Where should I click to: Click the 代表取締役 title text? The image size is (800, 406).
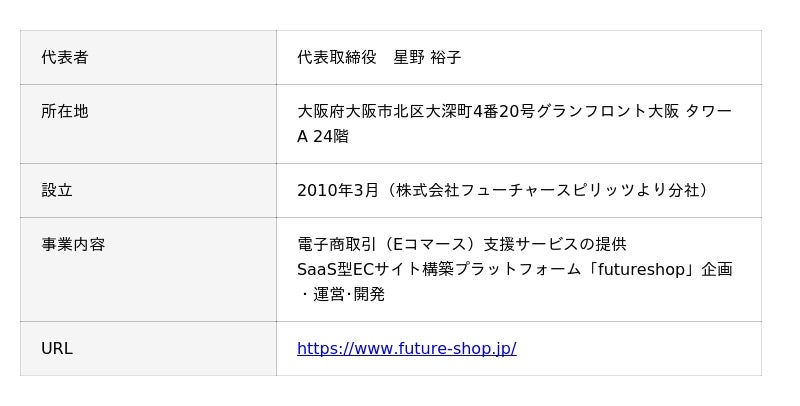point(337,57)
